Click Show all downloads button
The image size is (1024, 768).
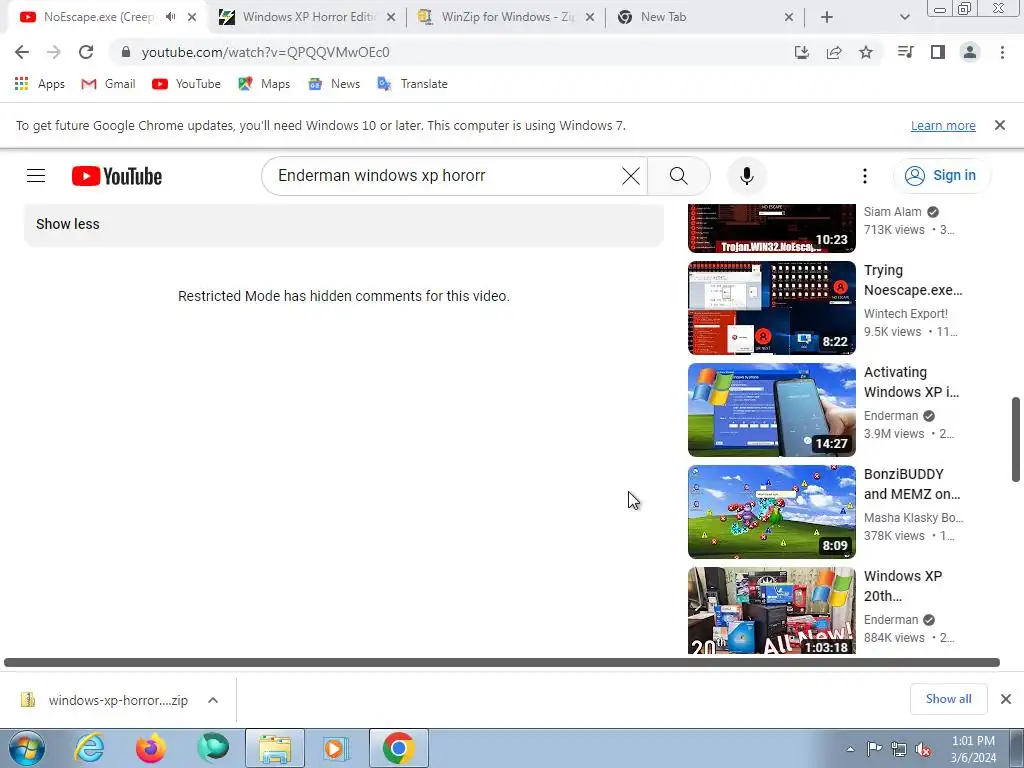pos(948,699)
